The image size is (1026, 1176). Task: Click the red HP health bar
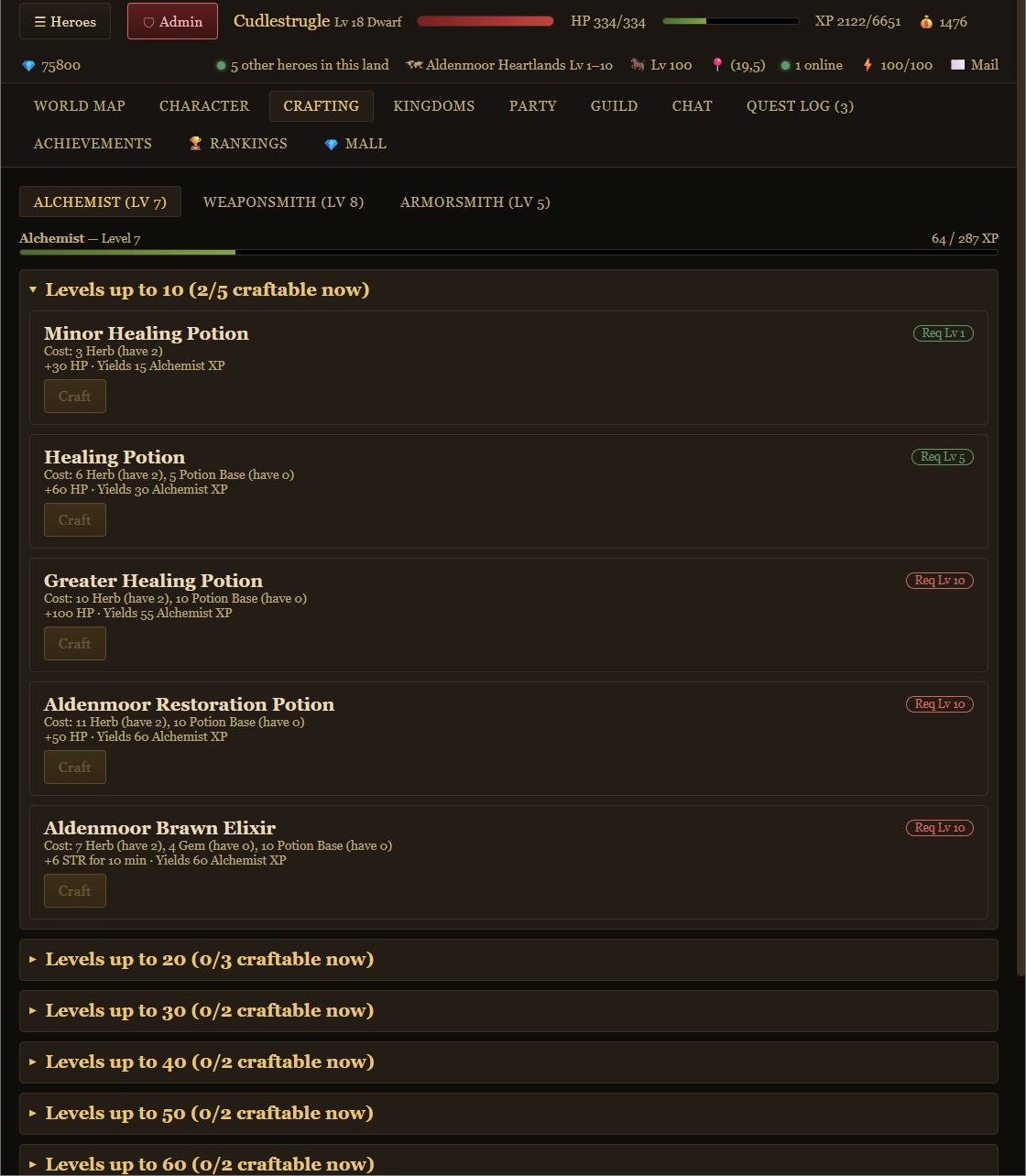tap(486, 21)
